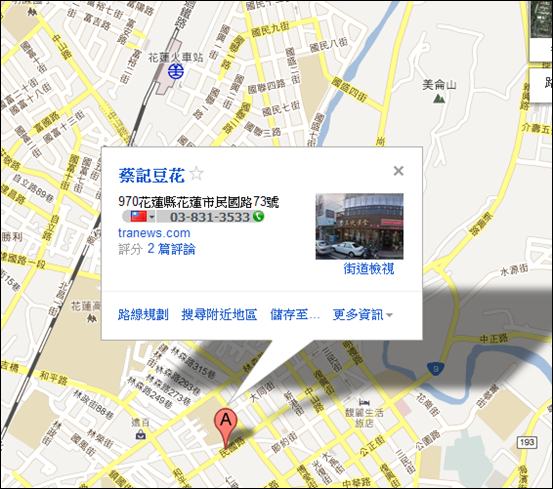Click the Route 193 road shield
Viewport: 553px width, 489px height.
click(x=528, y=442)
